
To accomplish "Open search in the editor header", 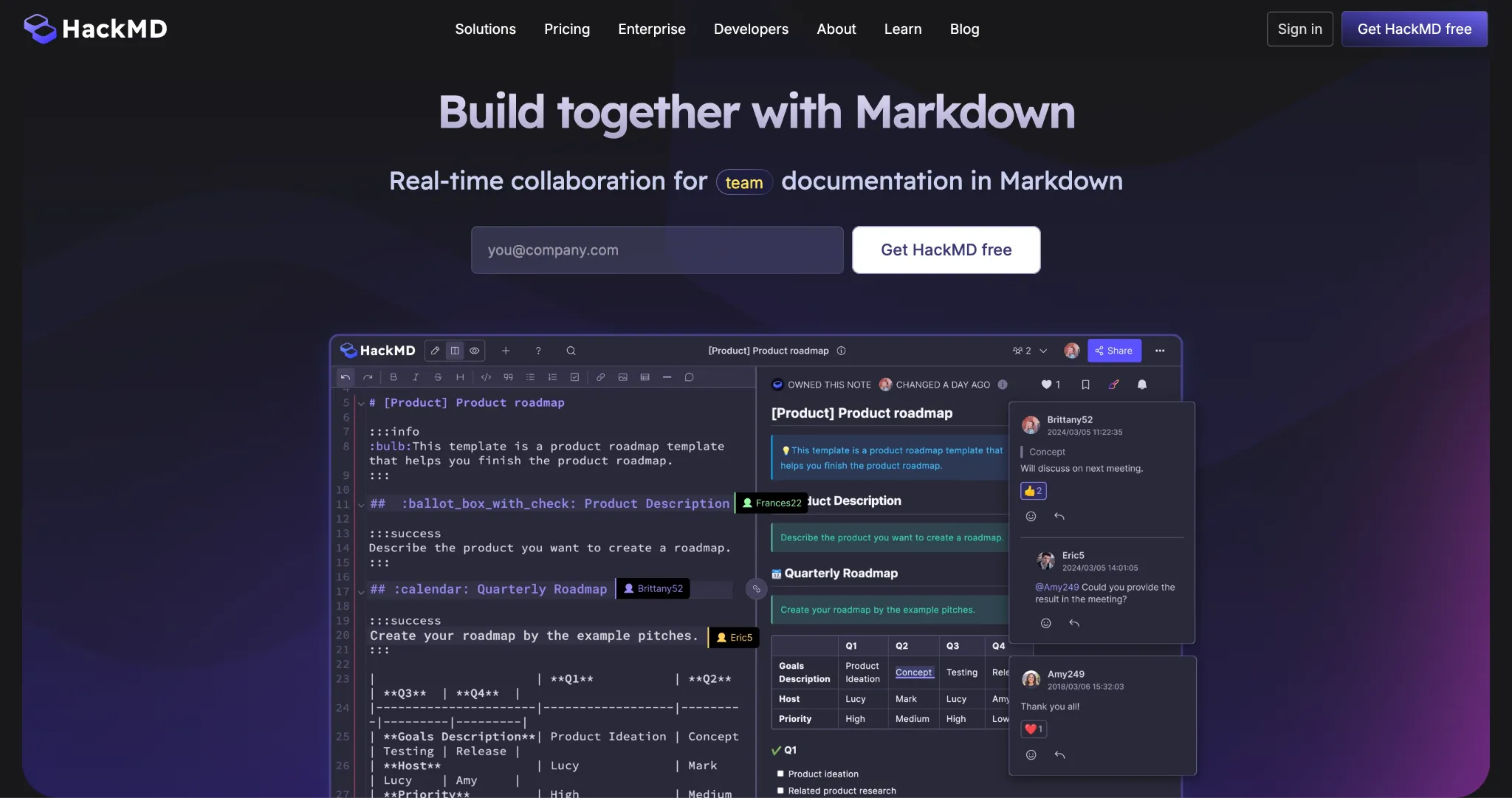I will pos(570,351).
